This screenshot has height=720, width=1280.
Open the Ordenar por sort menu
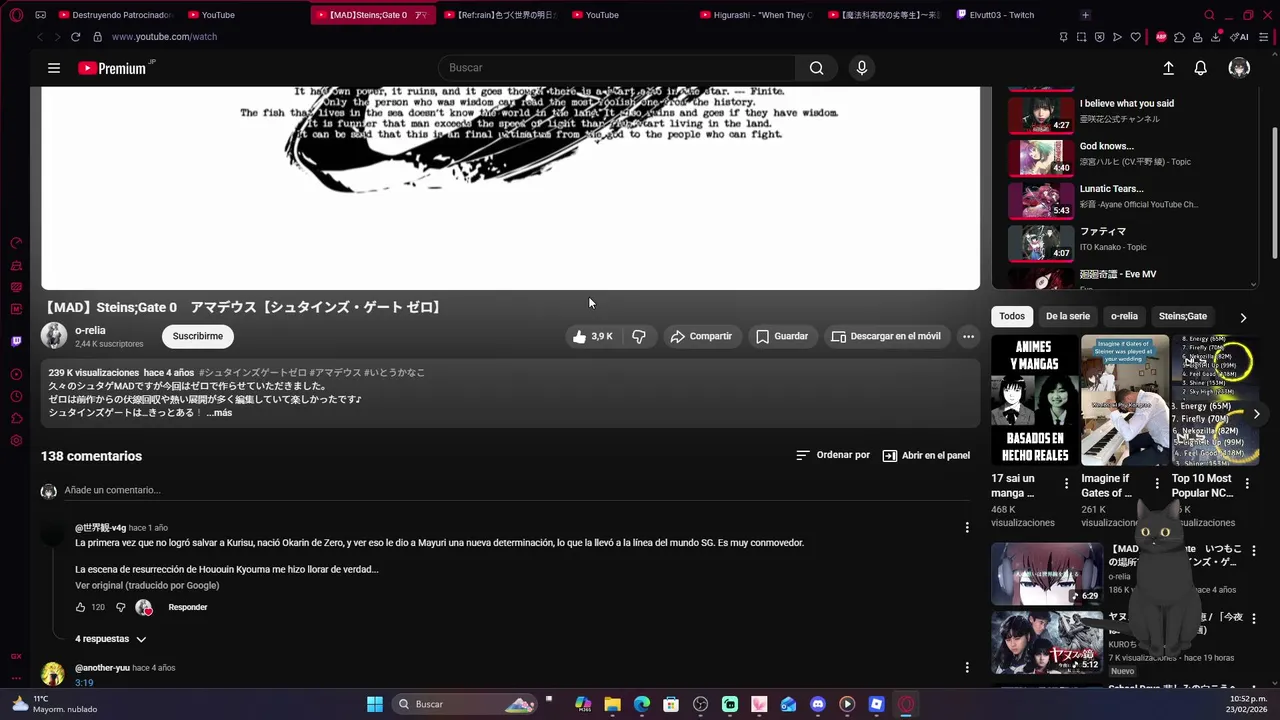833,455
